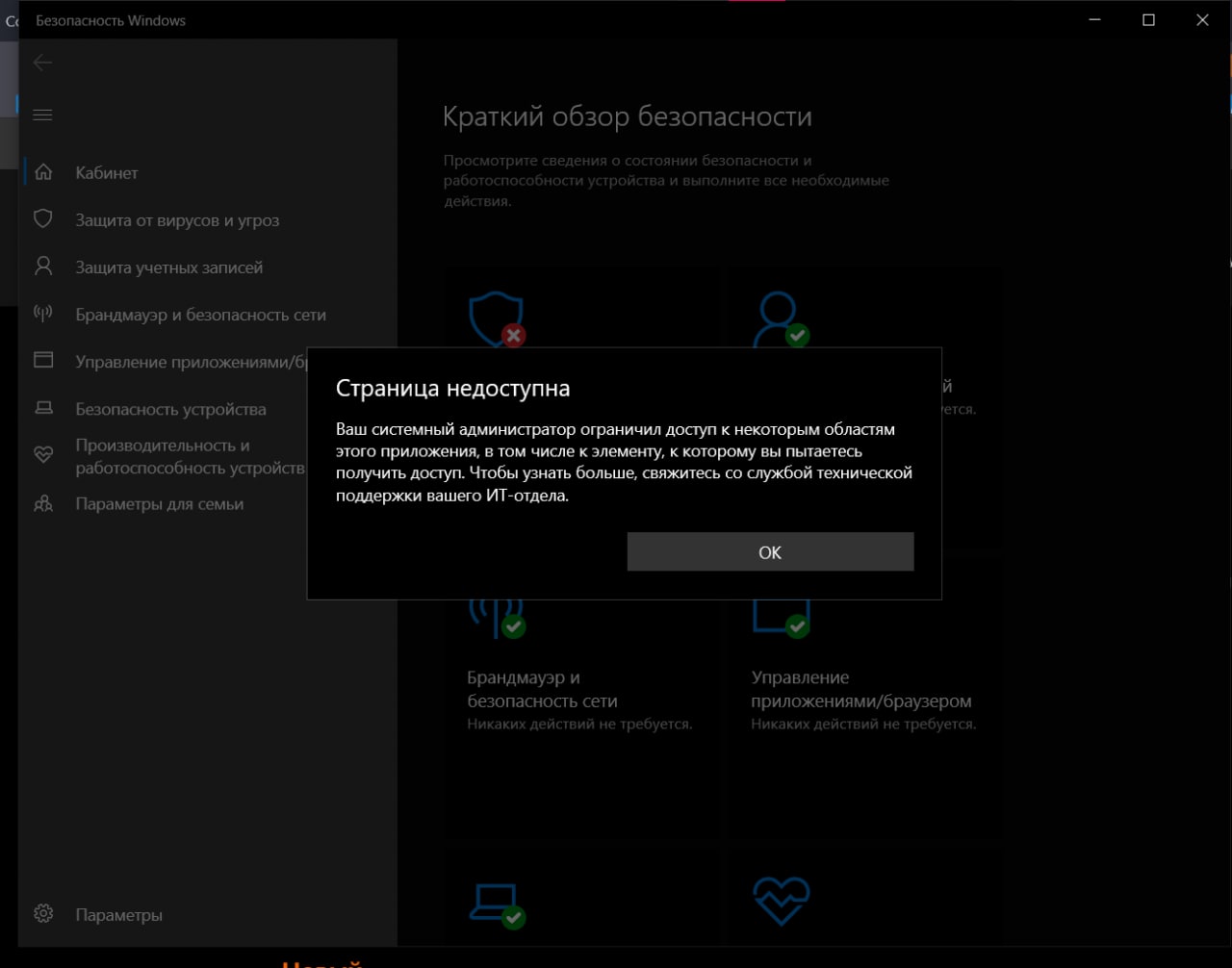Click the Безопасность устройства laptop icon
Viewport: 1232px width, 968px height.
[x=43, y=408]
